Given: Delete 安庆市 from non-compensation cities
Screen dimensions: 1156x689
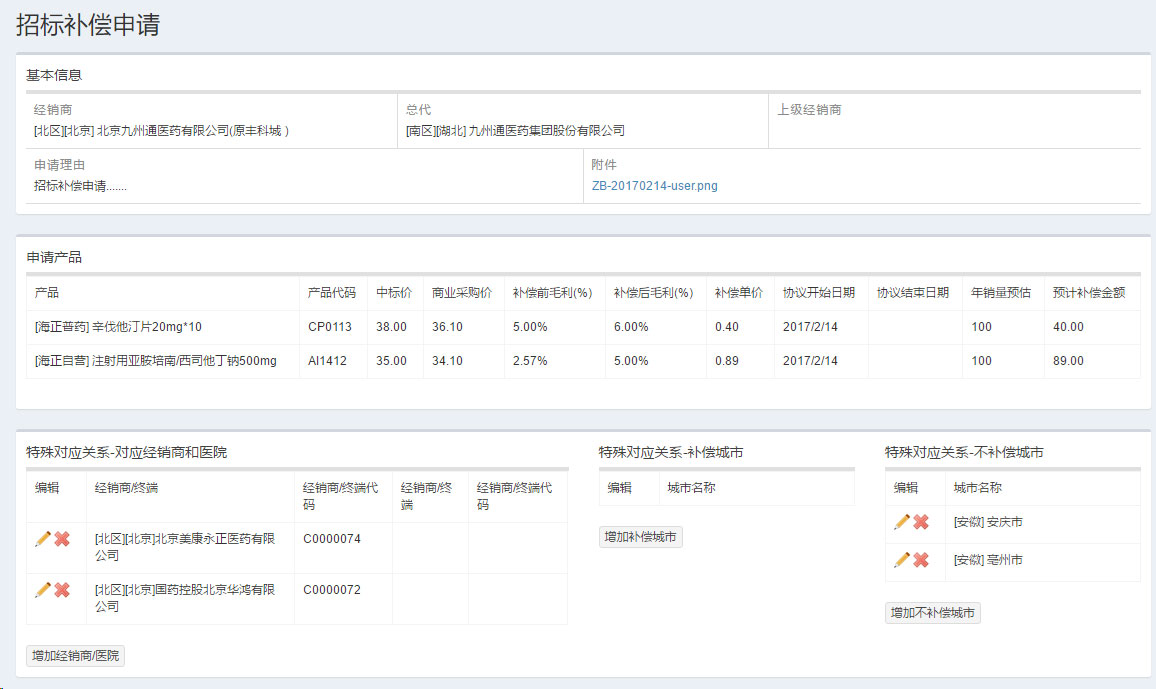Looking at the screenshot, I should pyautogui.click(x=921, y=522).
